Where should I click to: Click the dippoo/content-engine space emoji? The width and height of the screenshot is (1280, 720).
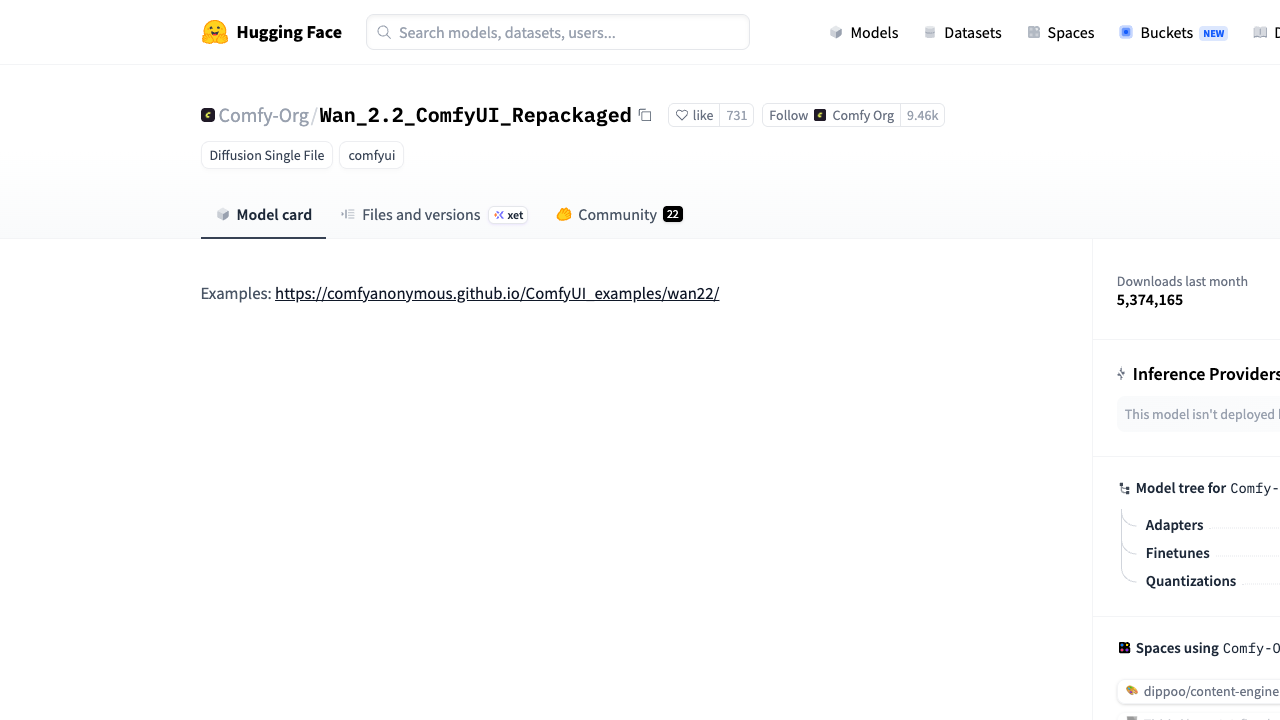click(1132, 691)
